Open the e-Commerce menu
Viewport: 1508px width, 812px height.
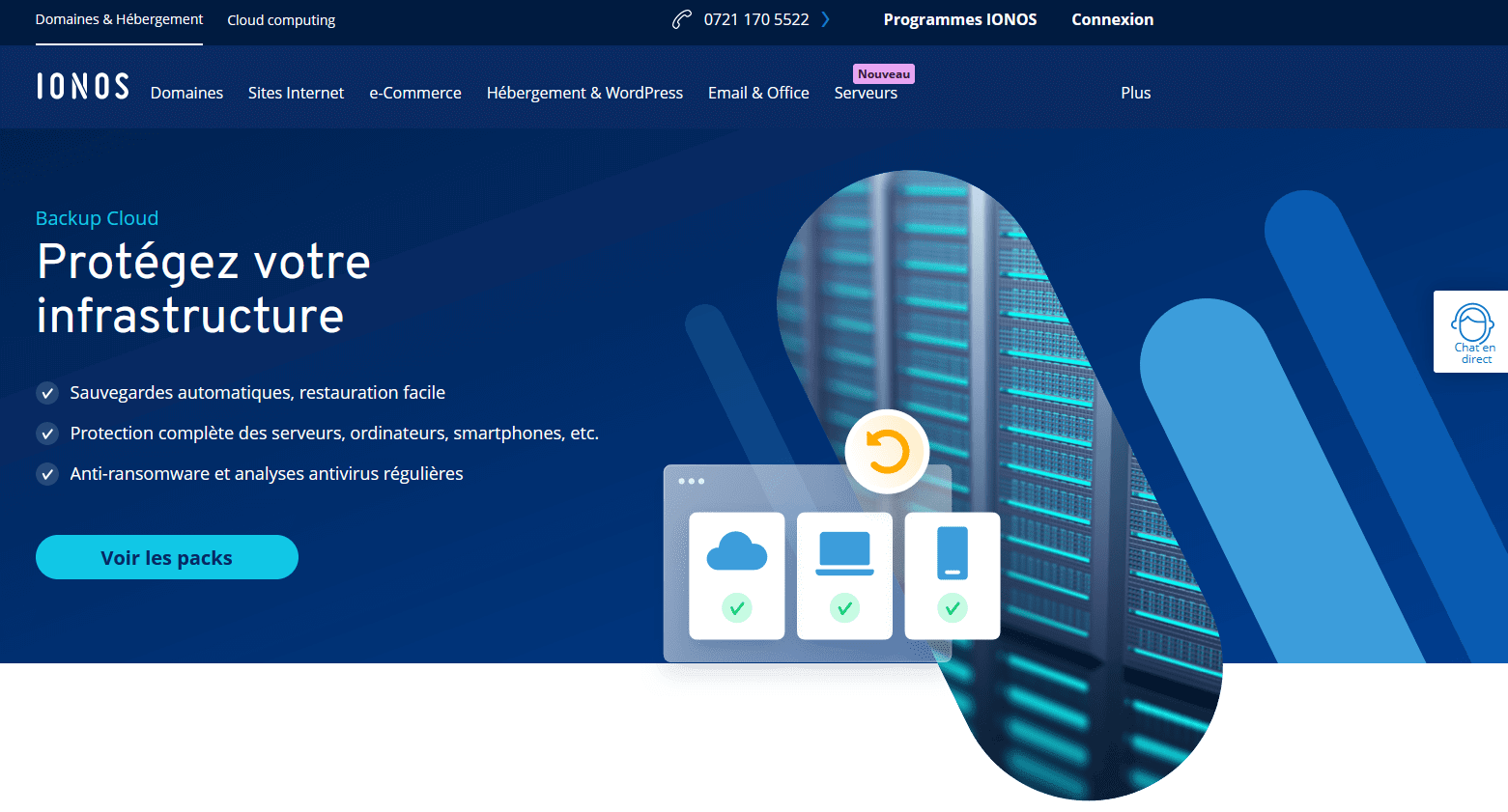coord(415,93)
